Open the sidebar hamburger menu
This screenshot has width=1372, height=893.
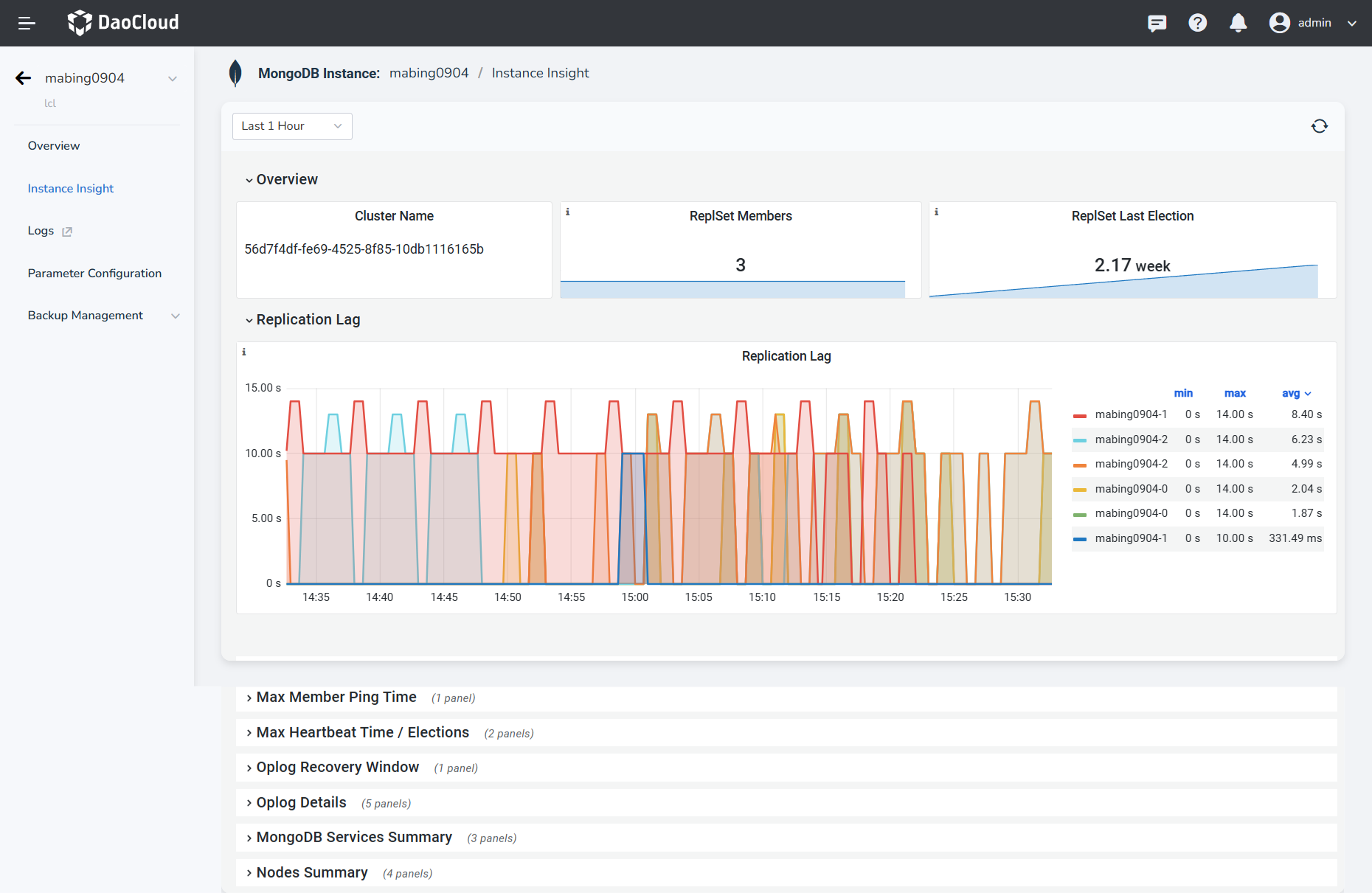click(x=27, y=23)
